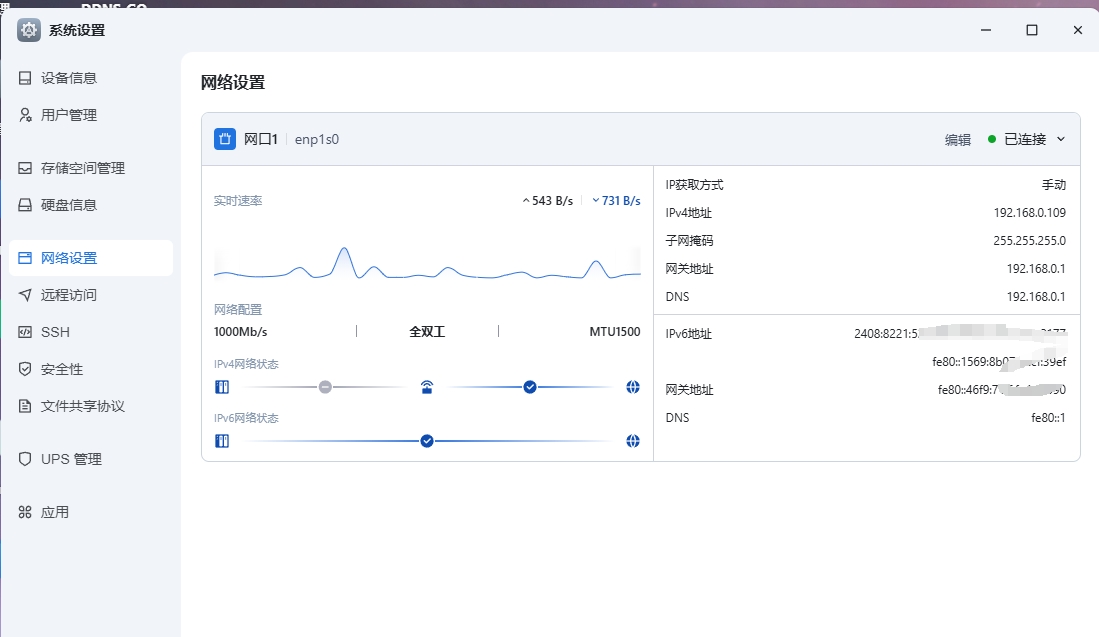Open the Apps (应用) grid icon
The image size is (1099, 637).
pyautogui.click(x=25, y=512)
